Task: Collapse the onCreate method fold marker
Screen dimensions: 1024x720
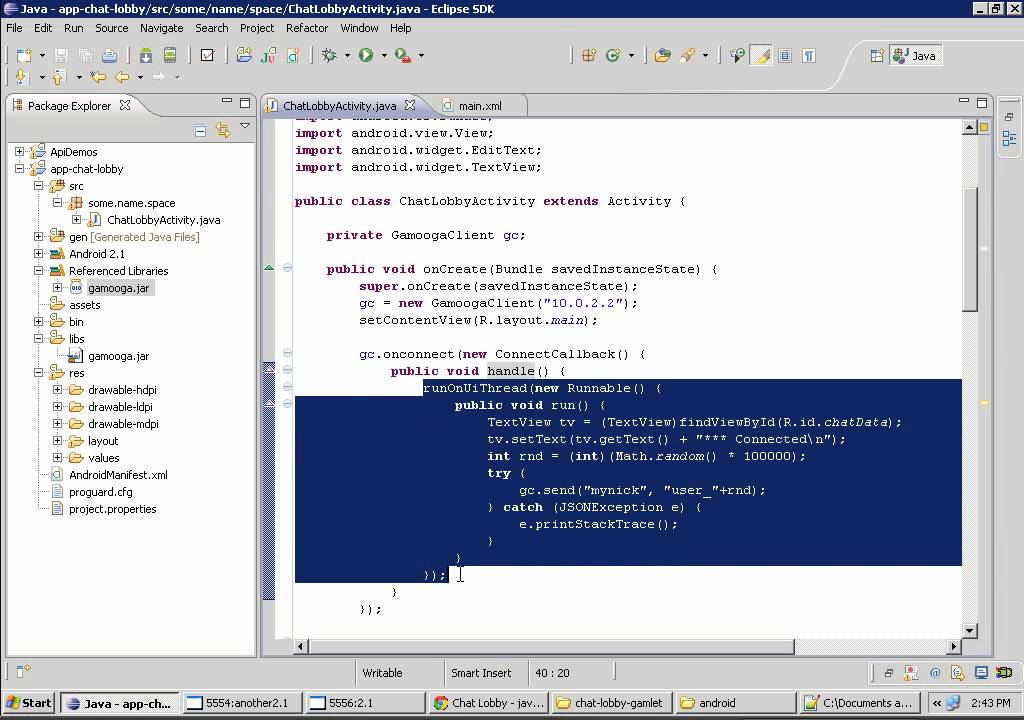Action: click(287, 268)
